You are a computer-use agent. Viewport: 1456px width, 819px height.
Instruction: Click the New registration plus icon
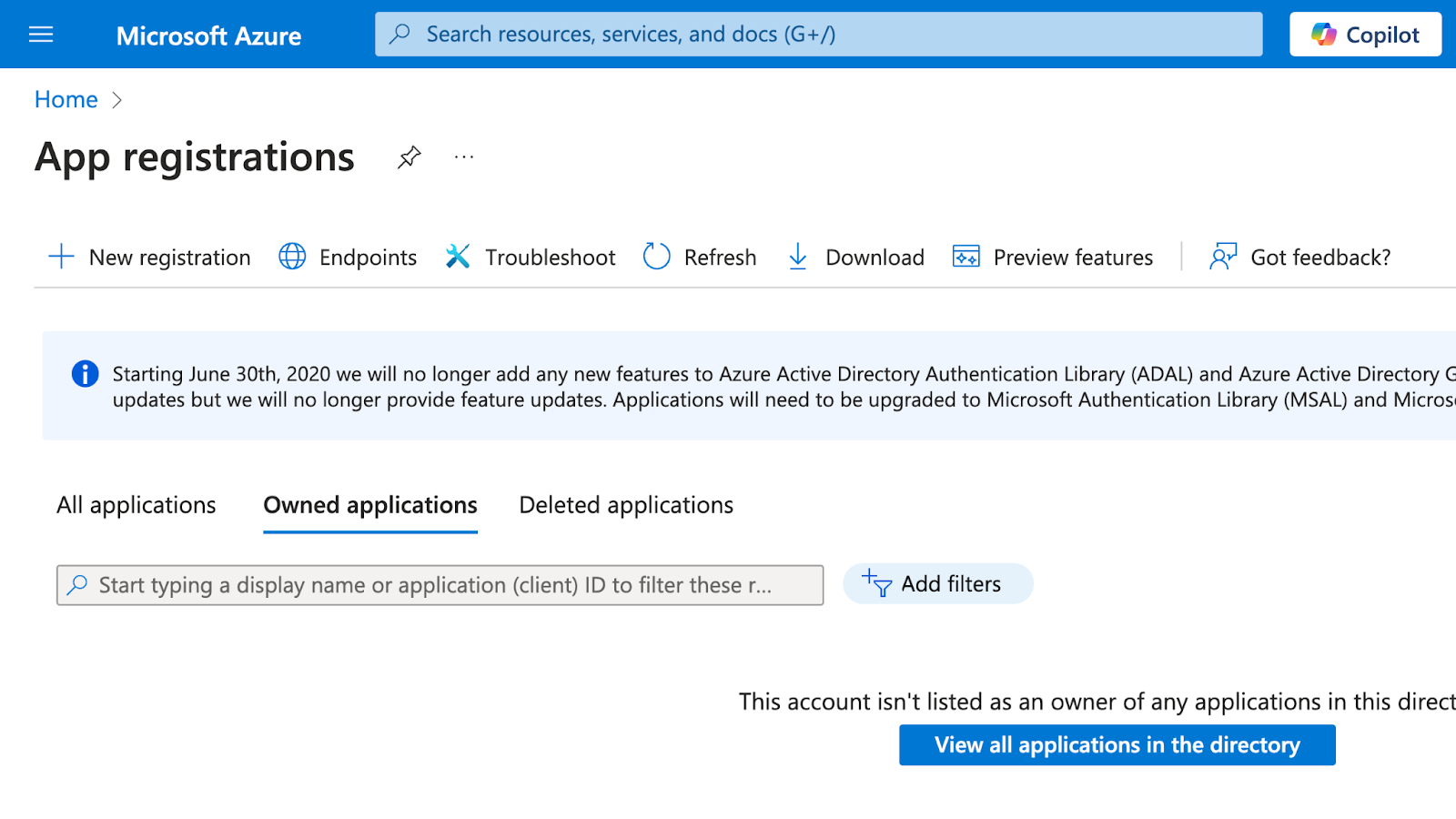(61, 257)
